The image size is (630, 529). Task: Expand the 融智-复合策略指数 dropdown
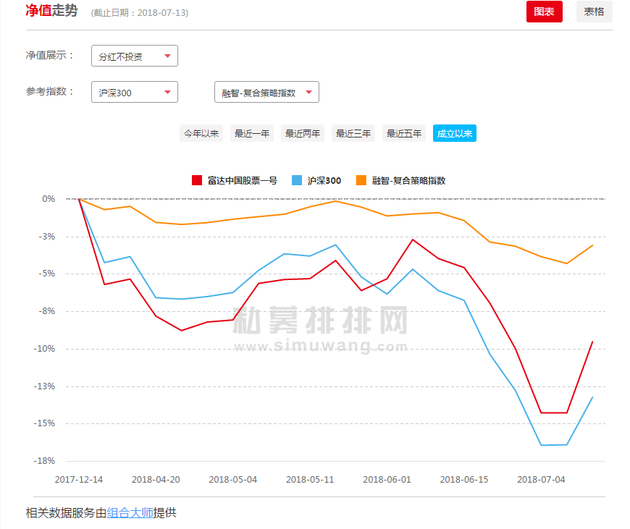266,93
